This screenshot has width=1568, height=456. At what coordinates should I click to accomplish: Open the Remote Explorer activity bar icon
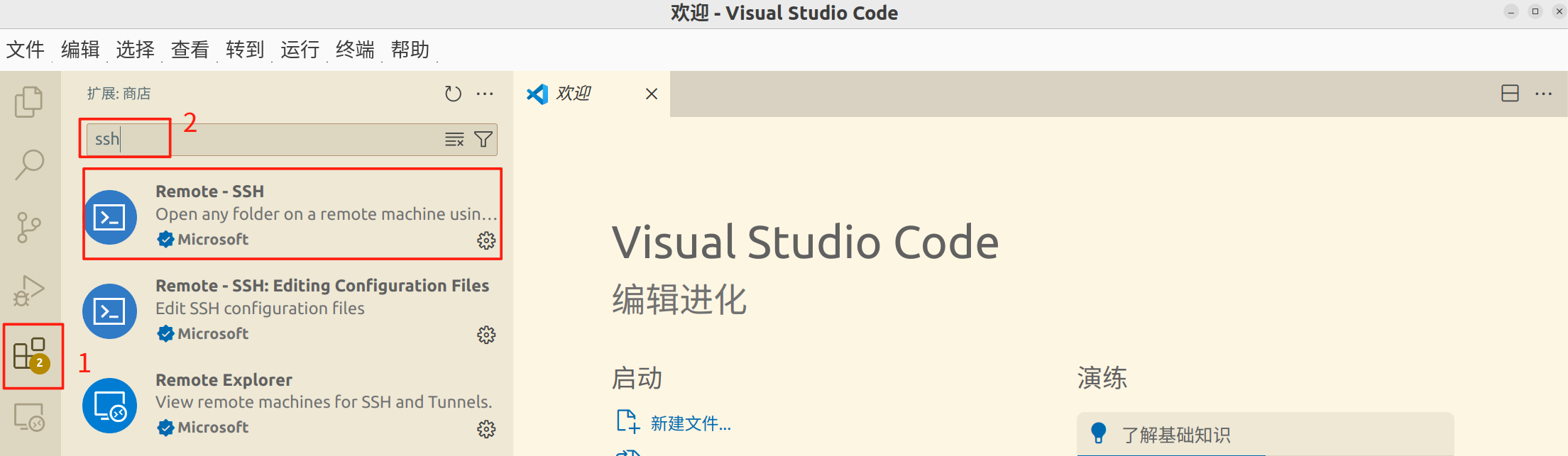point(29,417)
